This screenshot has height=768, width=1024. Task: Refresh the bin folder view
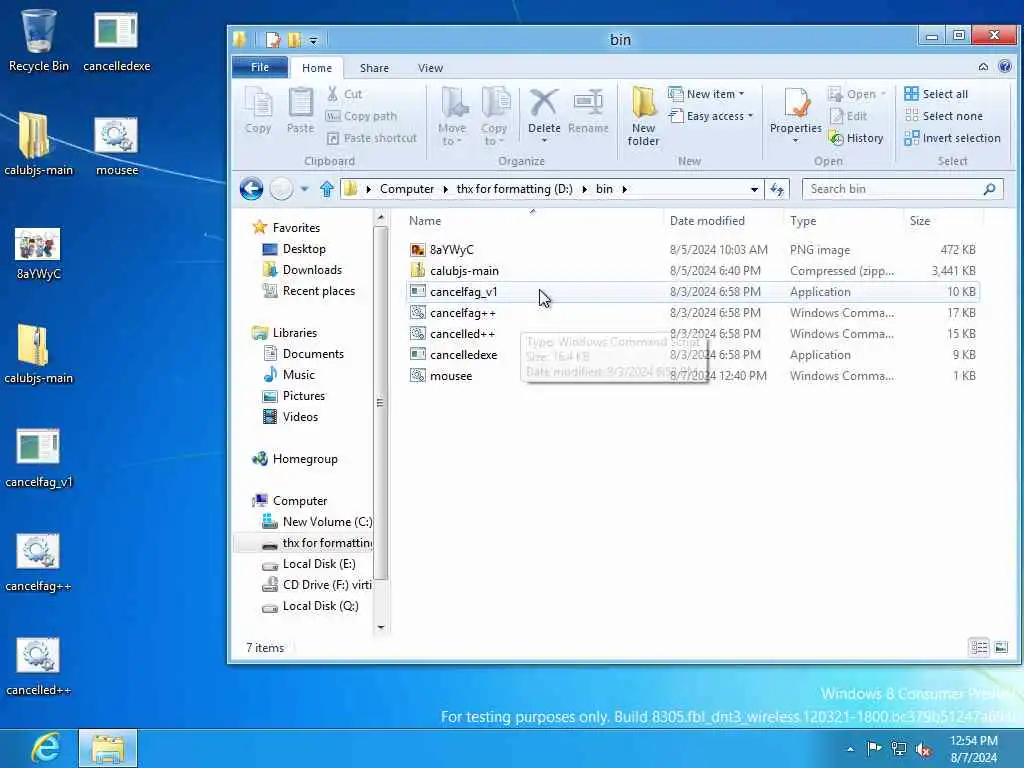pyautogui.click(x=777, y=189)
